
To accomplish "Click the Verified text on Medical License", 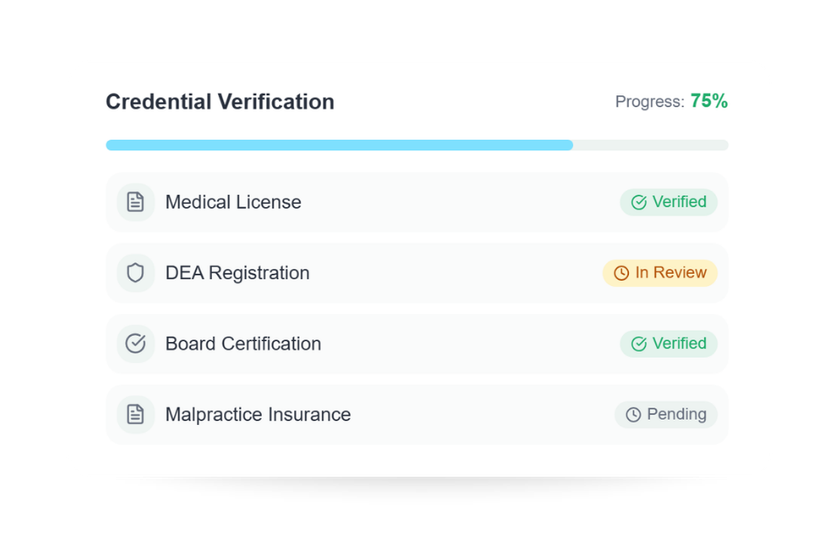I will tap(679, 202).
